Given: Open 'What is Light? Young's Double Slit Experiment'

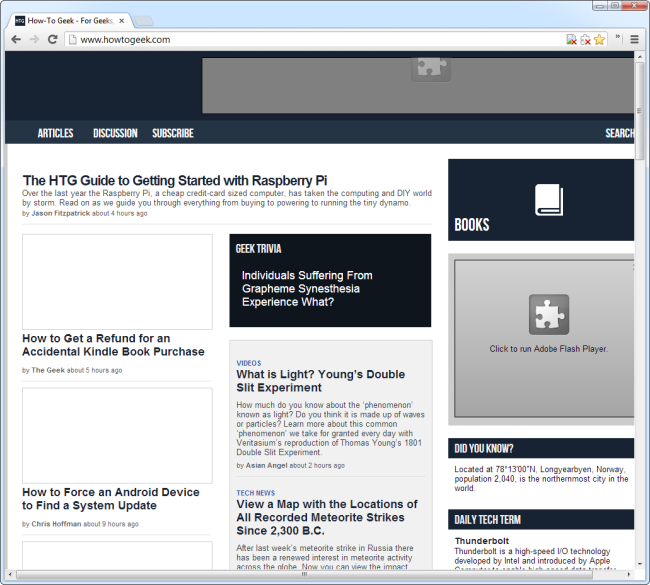Looking at the screenshot, I should [x=320, y=381].
